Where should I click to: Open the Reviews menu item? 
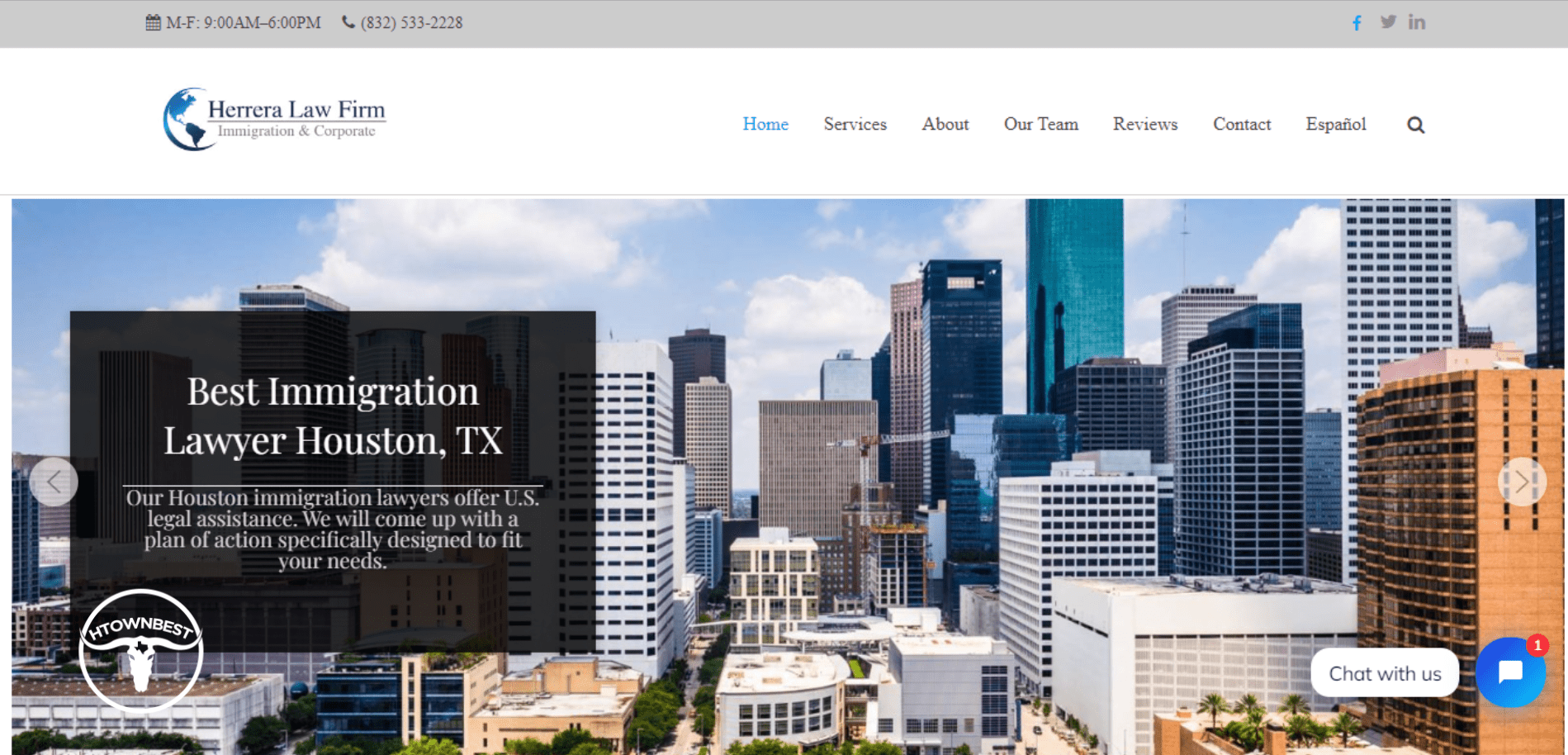click(1144, 124)
